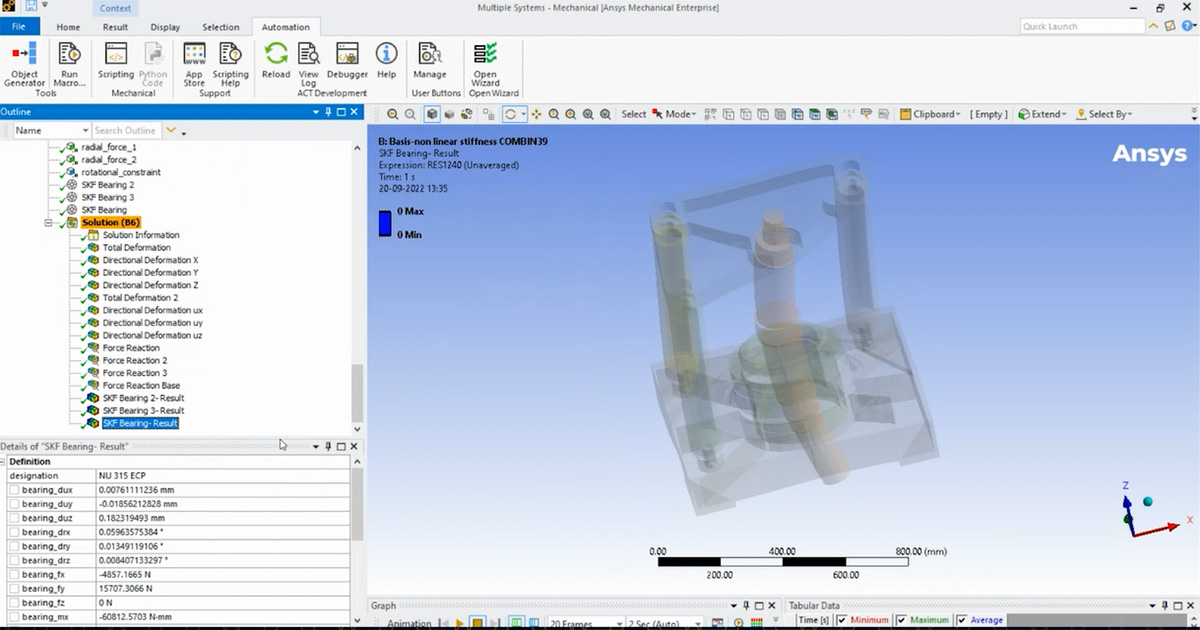Click the Clipboard toolbar button

click(x=931, y=114)
